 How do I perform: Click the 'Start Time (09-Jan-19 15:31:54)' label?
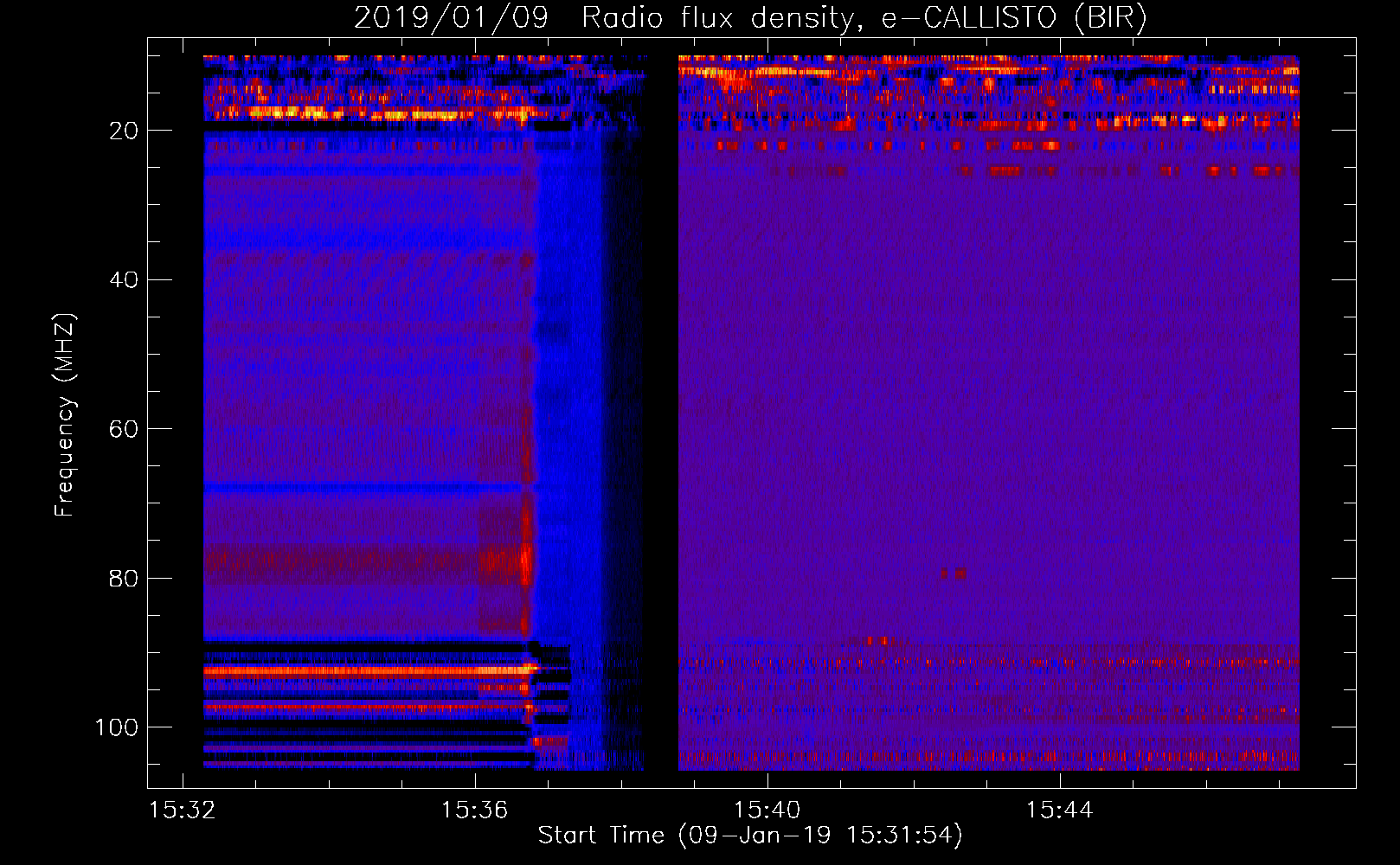click(750, 836)
